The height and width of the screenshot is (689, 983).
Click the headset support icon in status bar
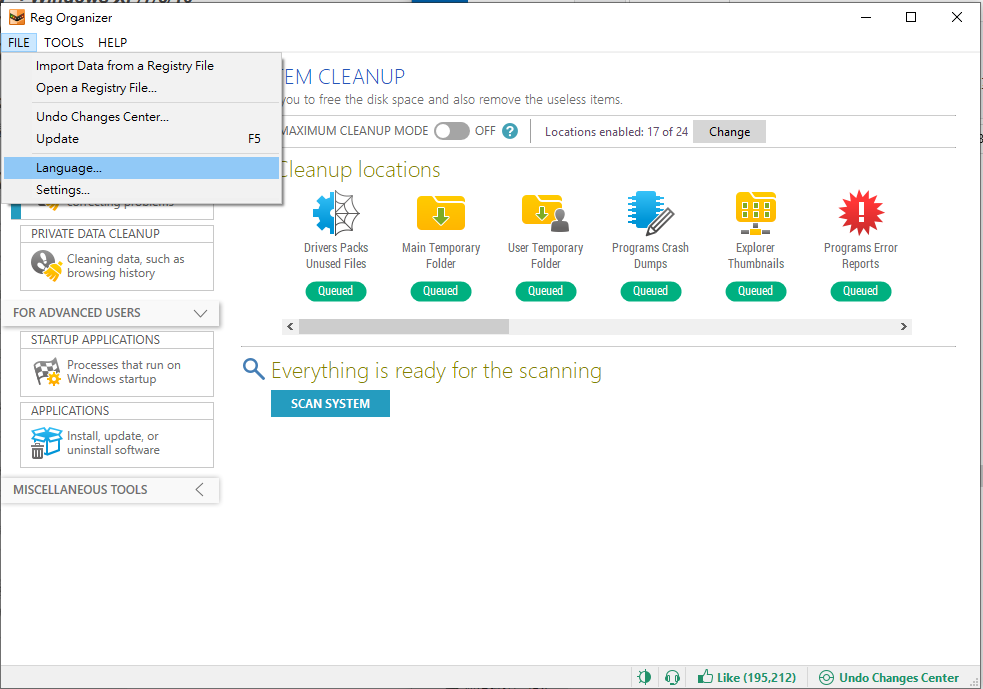click(x=673, y=677)
